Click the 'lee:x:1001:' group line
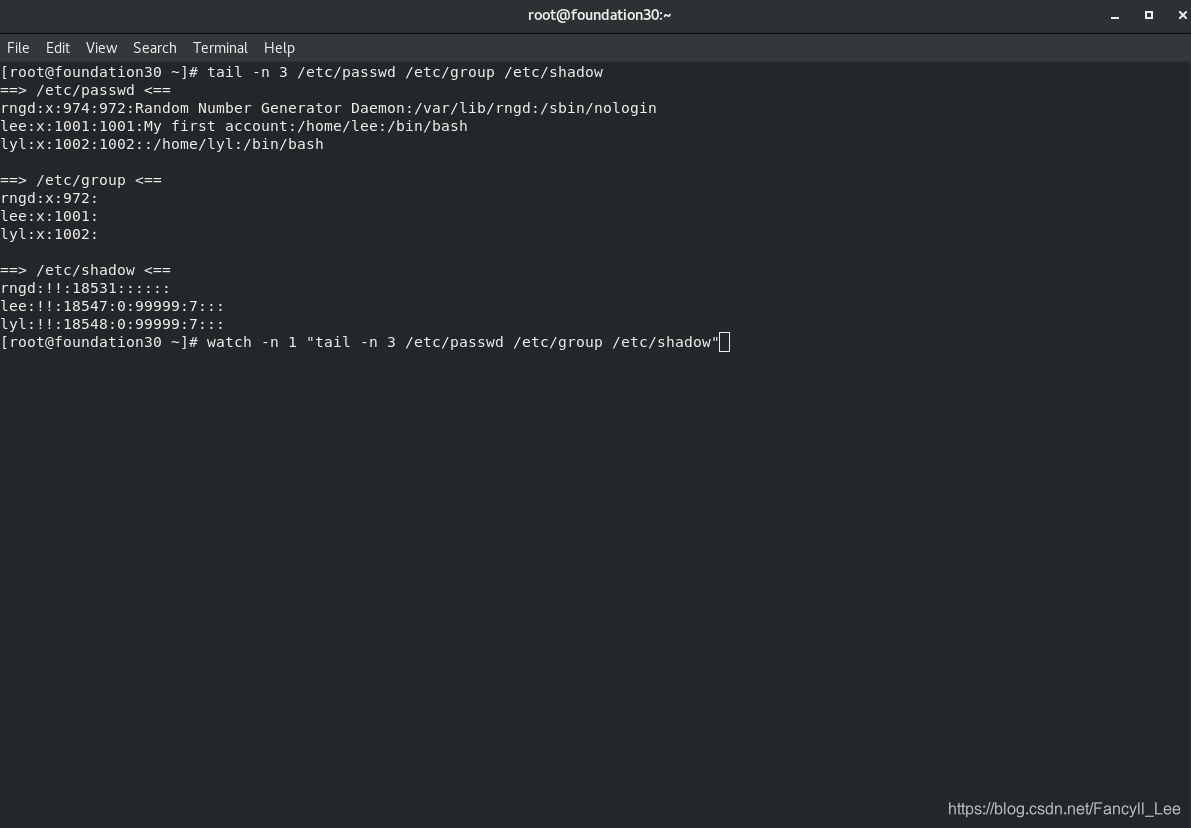 [49, 216]
